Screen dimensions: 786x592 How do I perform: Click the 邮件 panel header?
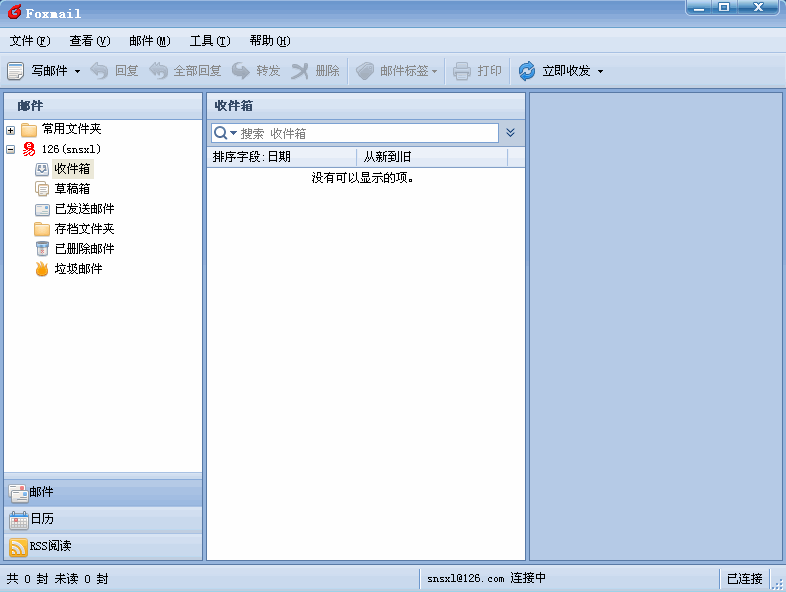pos(103,106)
